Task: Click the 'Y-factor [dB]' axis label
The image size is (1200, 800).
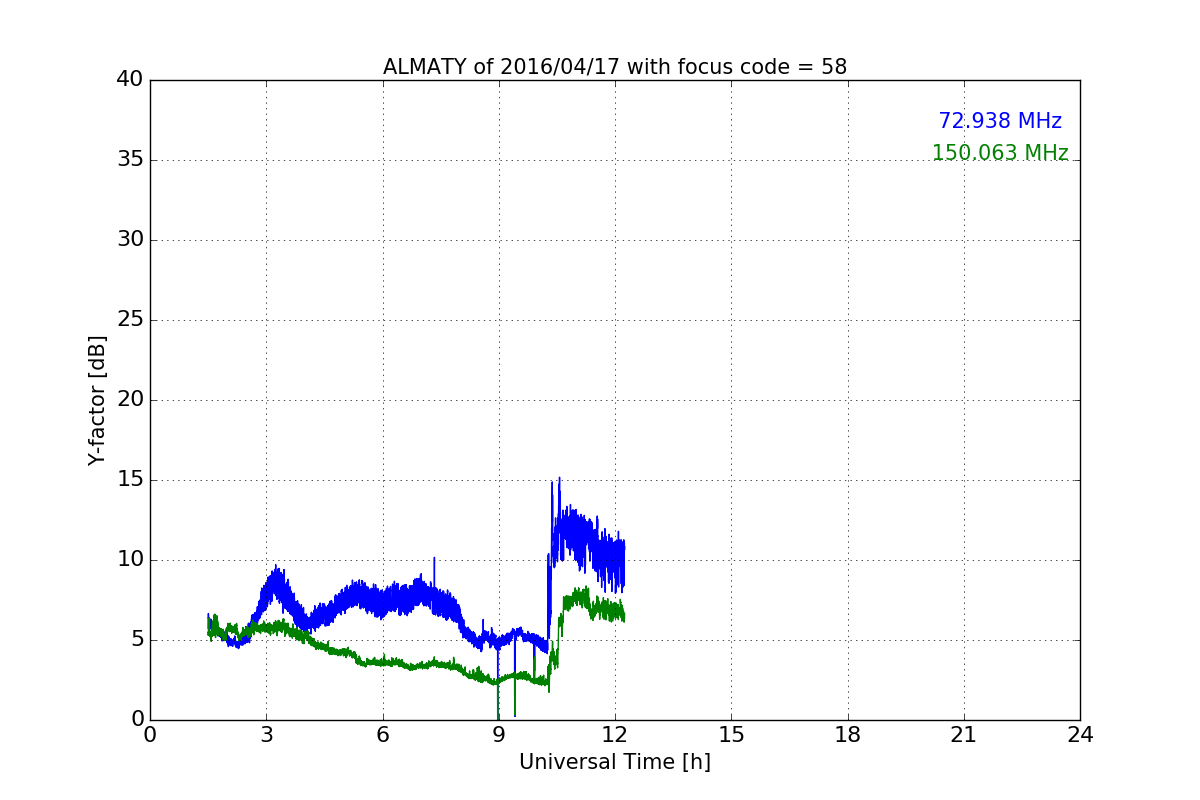Action: 97,400
